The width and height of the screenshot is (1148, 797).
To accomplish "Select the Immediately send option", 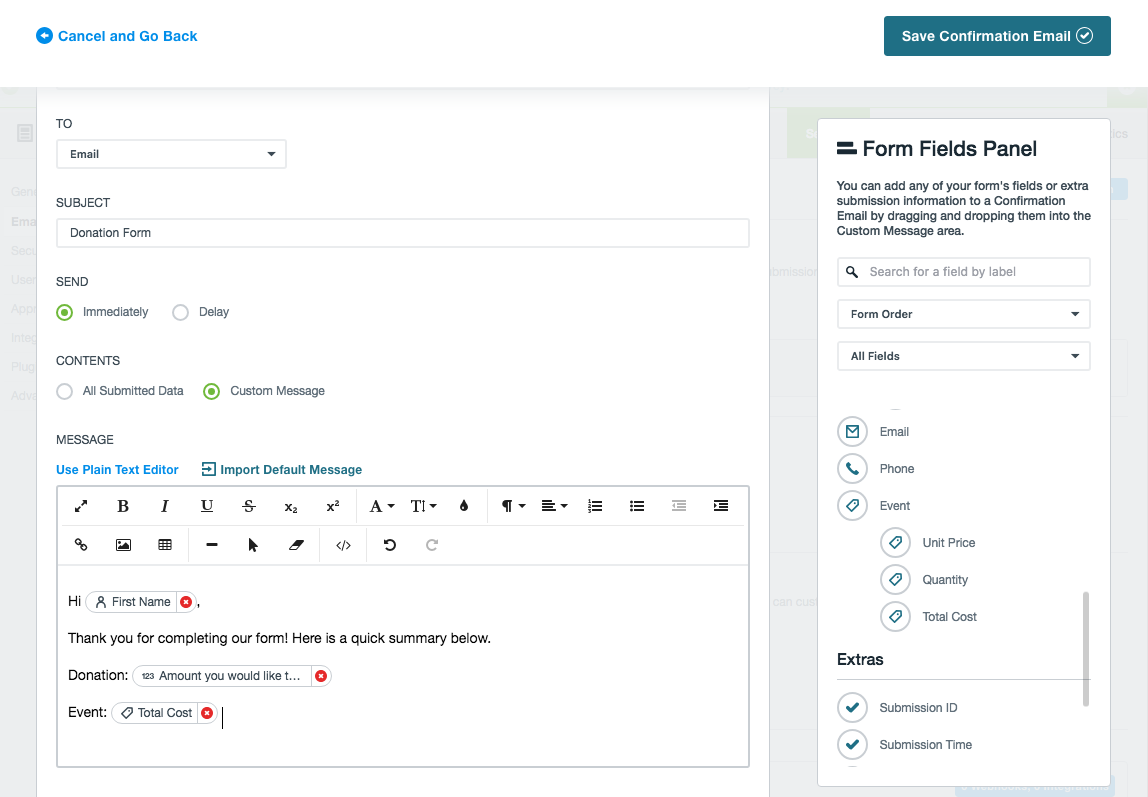I will (x=65, y=312).
